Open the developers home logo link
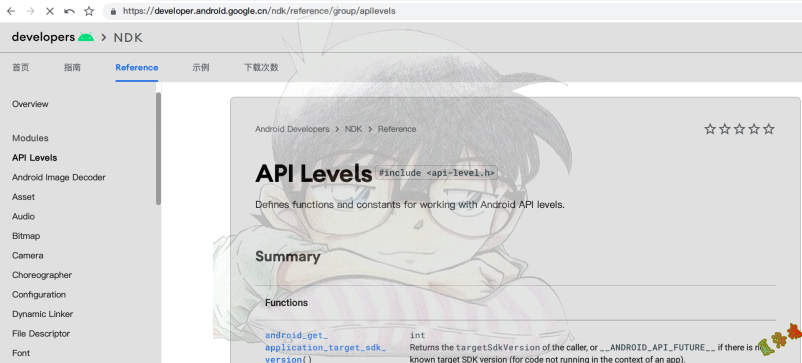 point(53,37)
